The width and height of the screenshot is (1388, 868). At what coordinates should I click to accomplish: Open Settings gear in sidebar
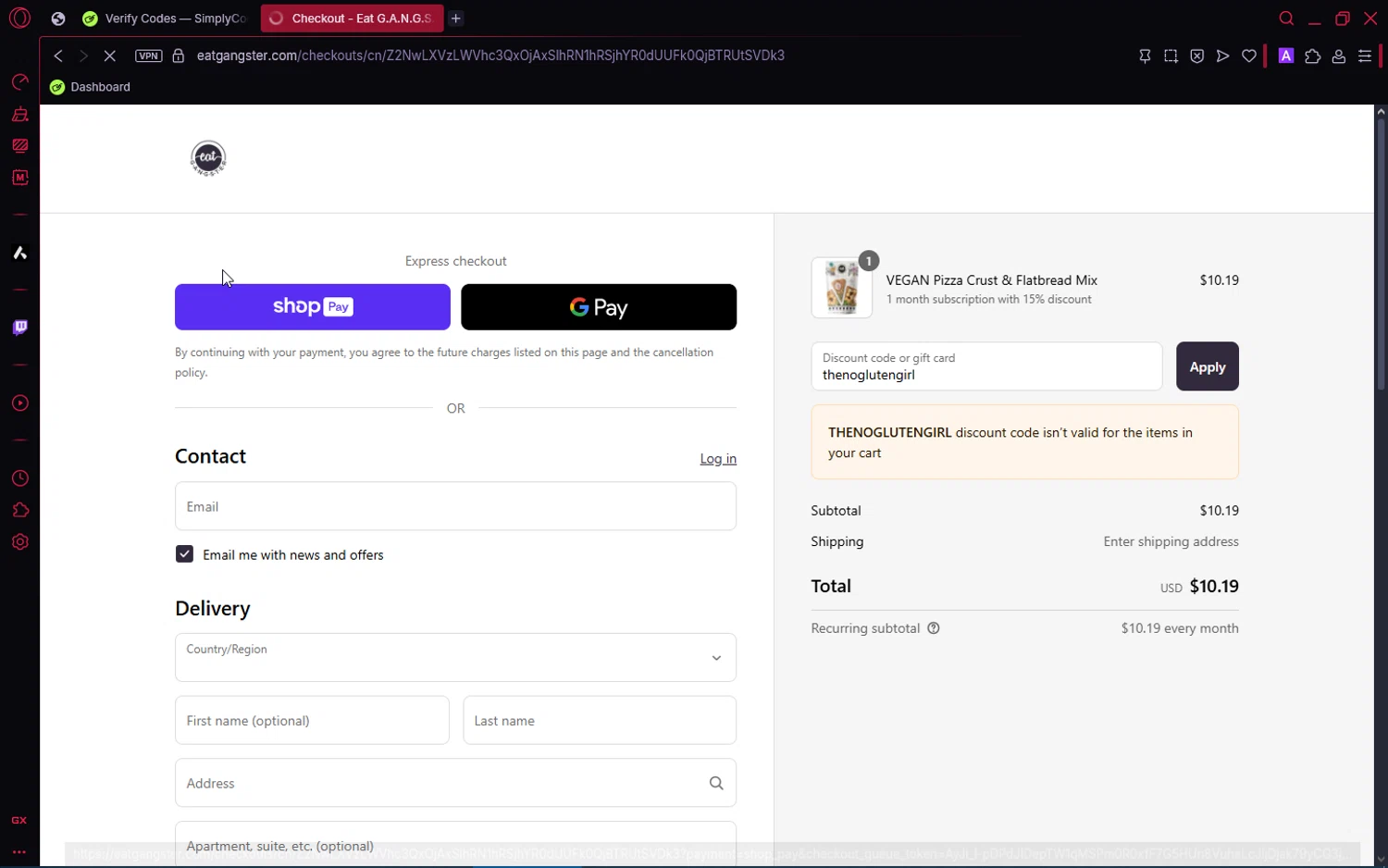coord(19,542)
